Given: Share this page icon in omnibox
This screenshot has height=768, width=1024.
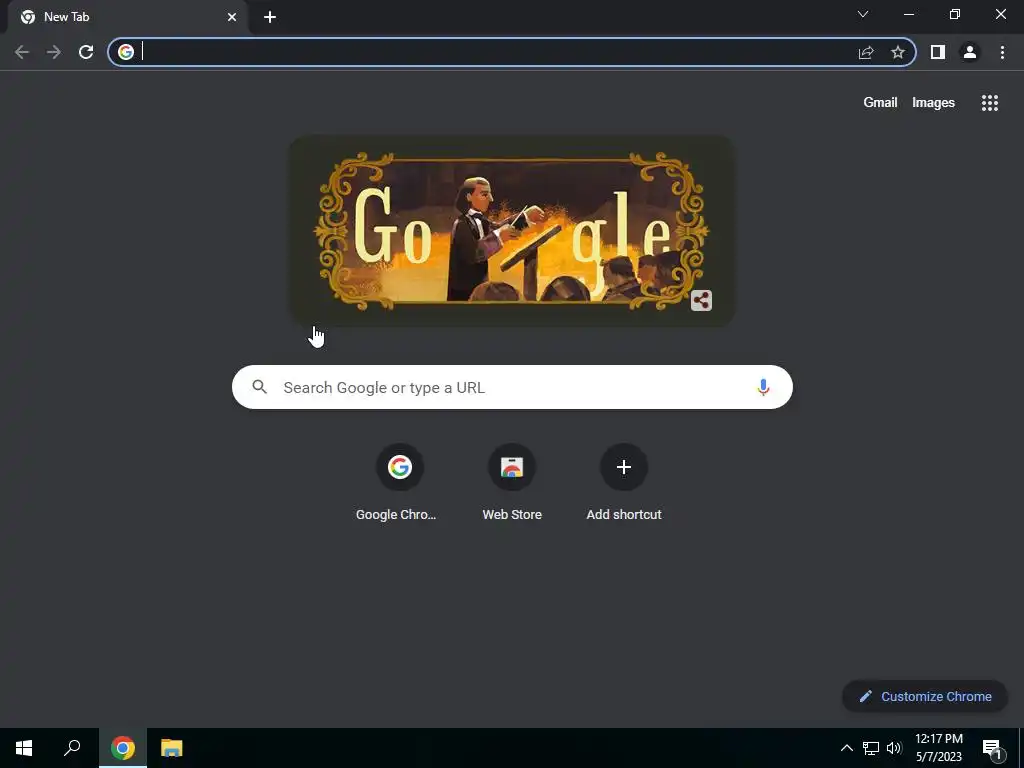Looking at the screenshot, I should tap(866, 52).
